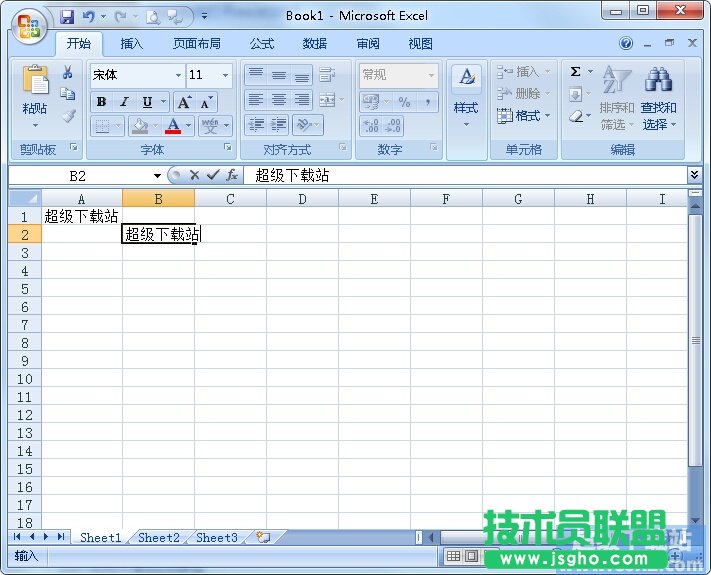Switch to the 插入 ribbon tab

point(132,44)
